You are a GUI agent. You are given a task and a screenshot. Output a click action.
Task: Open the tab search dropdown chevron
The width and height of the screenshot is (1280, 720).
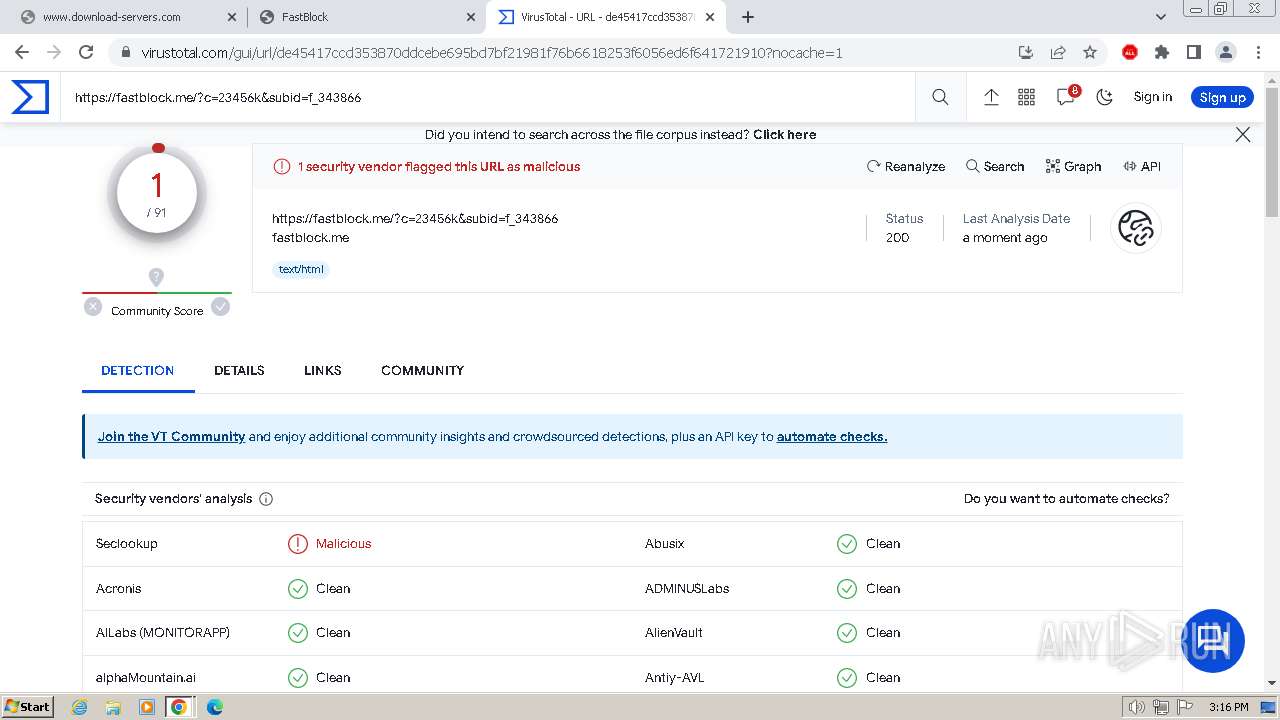(1161, 17)
